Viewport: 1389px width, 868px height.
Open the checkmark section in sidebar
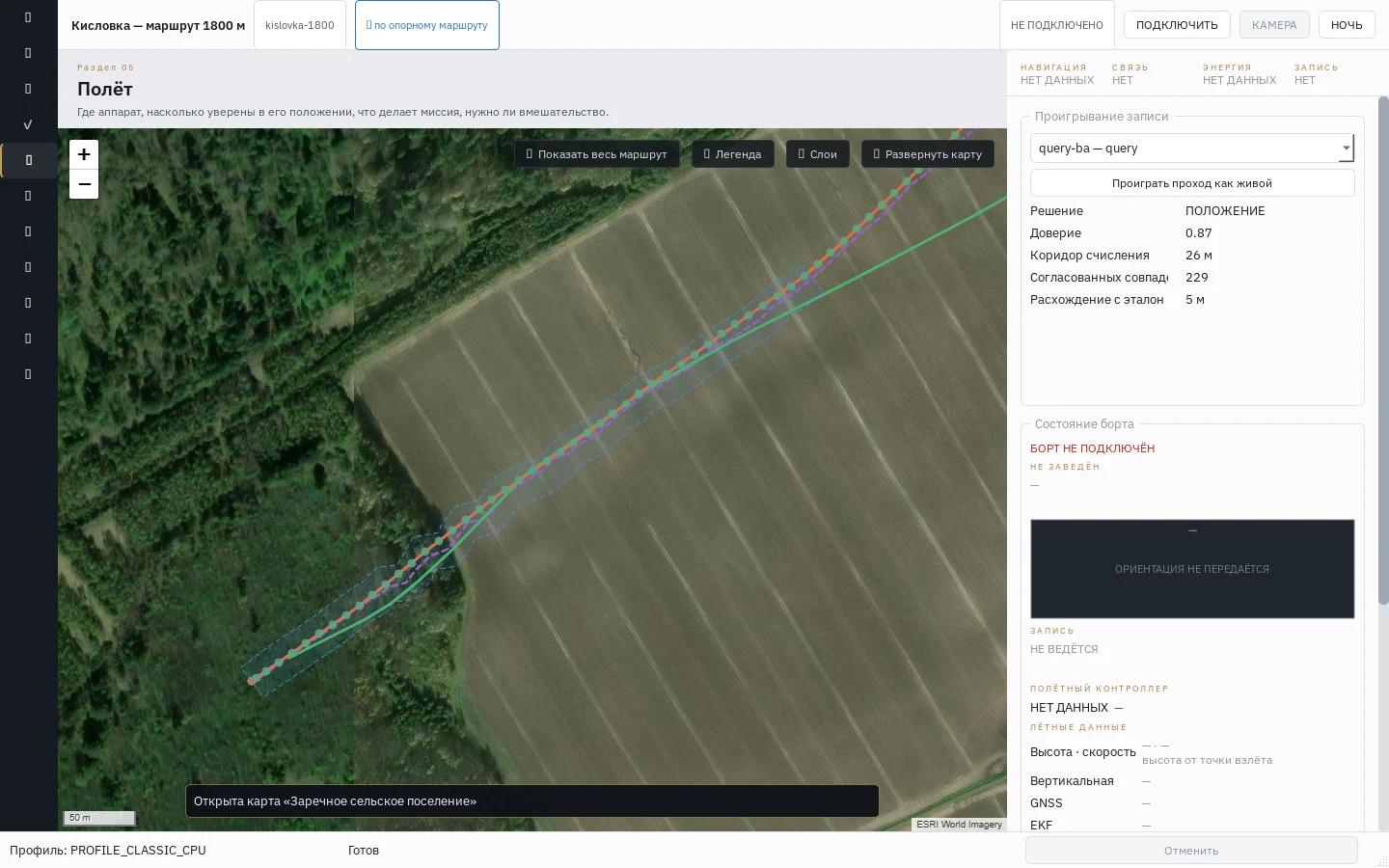(x=28, y=124)
